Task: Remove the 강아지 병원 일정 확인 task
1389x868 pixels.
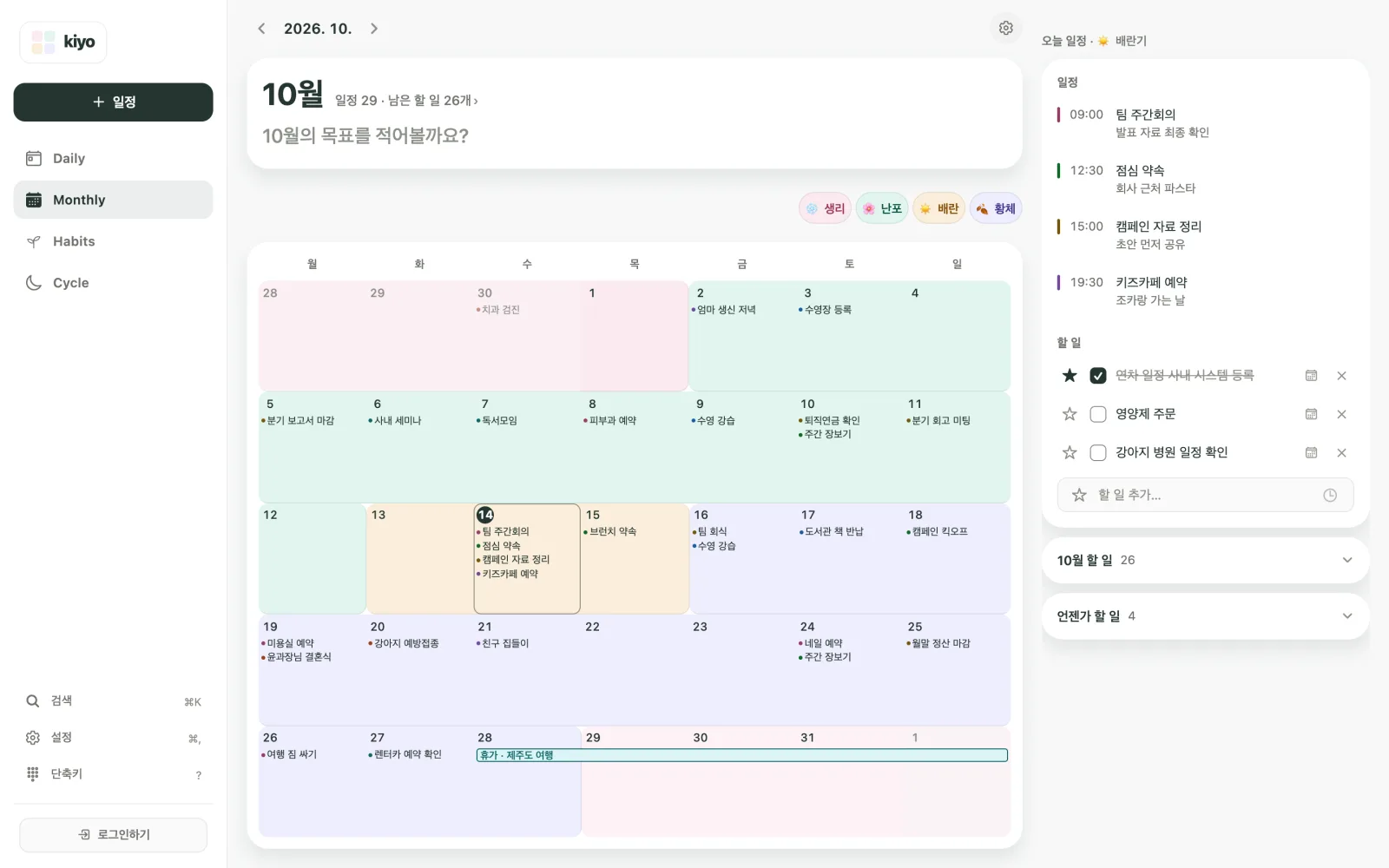Action: coord(1341,452)
